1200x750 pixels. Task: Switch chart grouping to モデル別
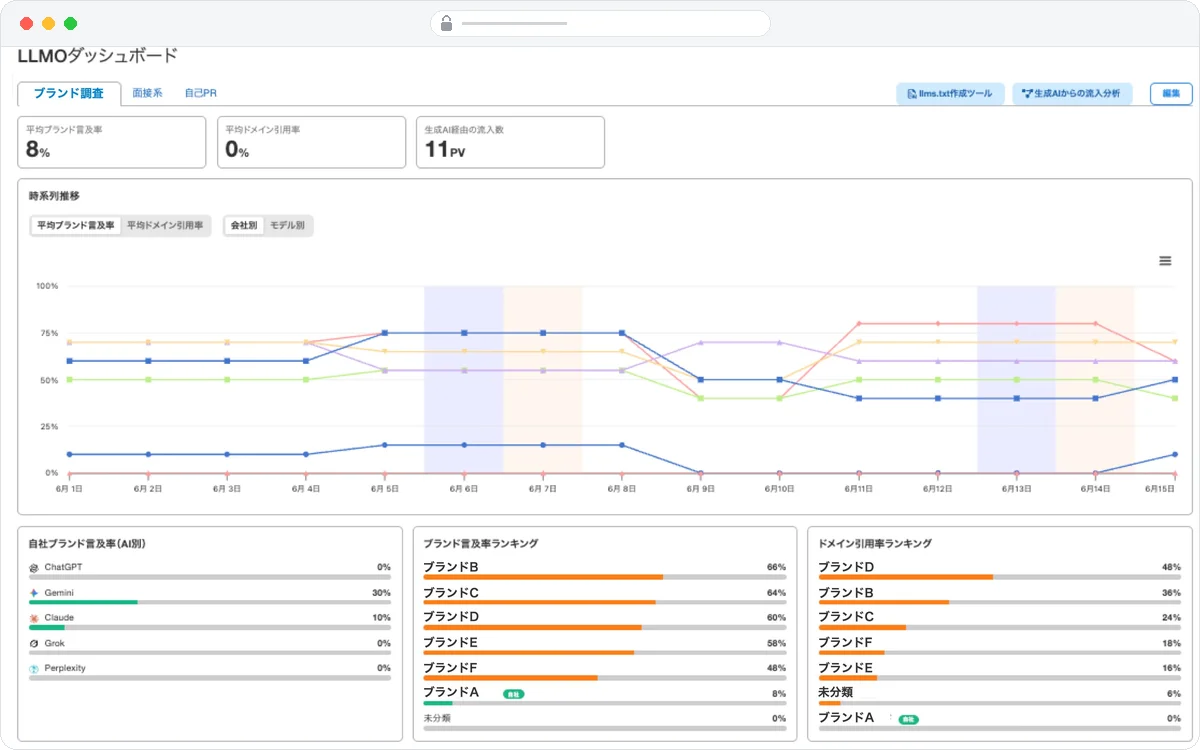(x=287, y=226)
